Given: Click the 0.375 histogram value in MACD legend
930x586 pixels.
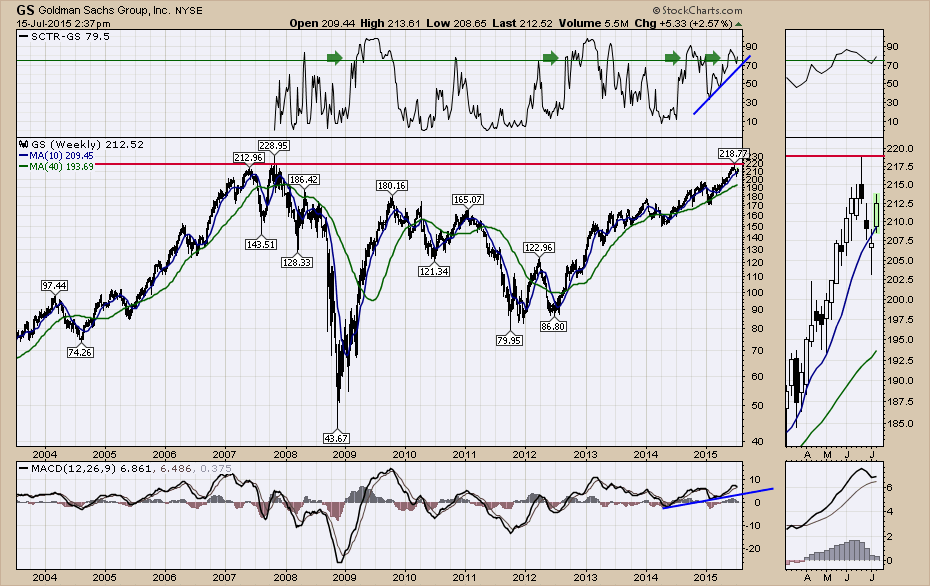Looking at the screenshot, I should pos(216,469).
